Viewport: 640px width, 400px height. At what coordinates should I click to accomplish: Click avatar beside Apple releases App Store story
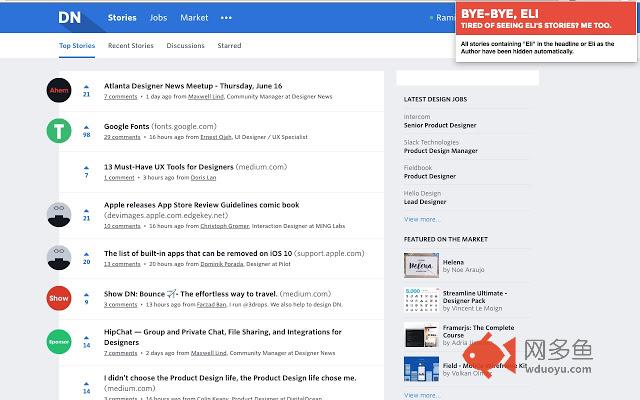[59, 215]
